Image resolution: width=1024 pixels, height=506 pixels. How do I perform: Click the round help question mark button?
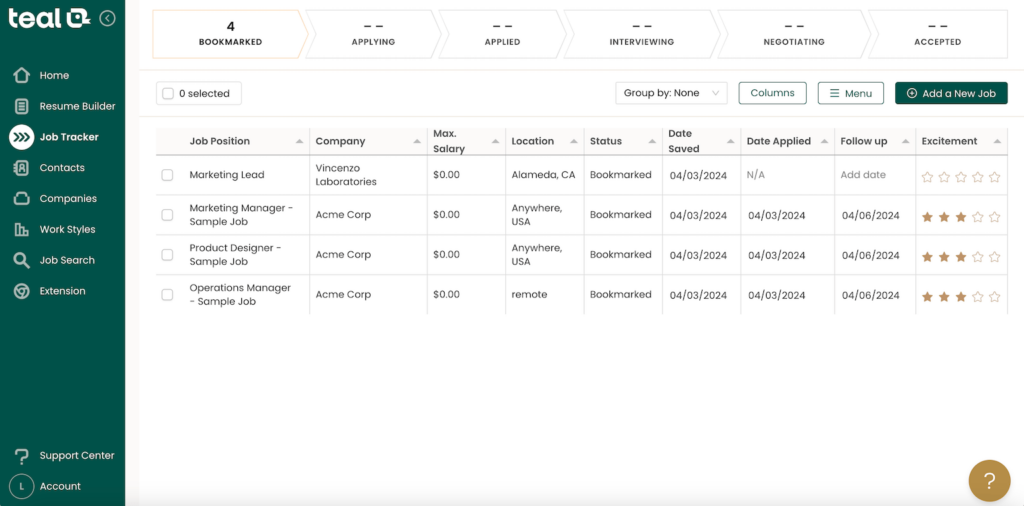(989, 481)
